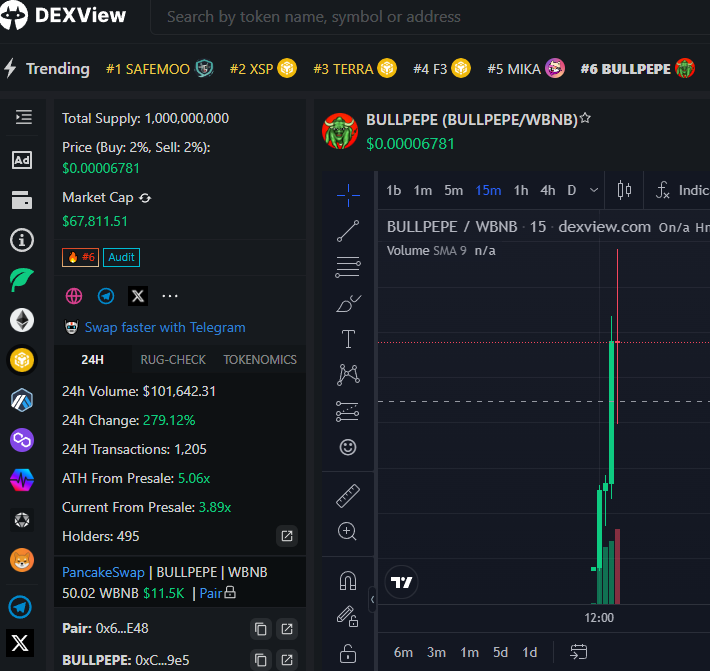
Task: Open the PancakeSwap link
Action: [x=103, y=572]
